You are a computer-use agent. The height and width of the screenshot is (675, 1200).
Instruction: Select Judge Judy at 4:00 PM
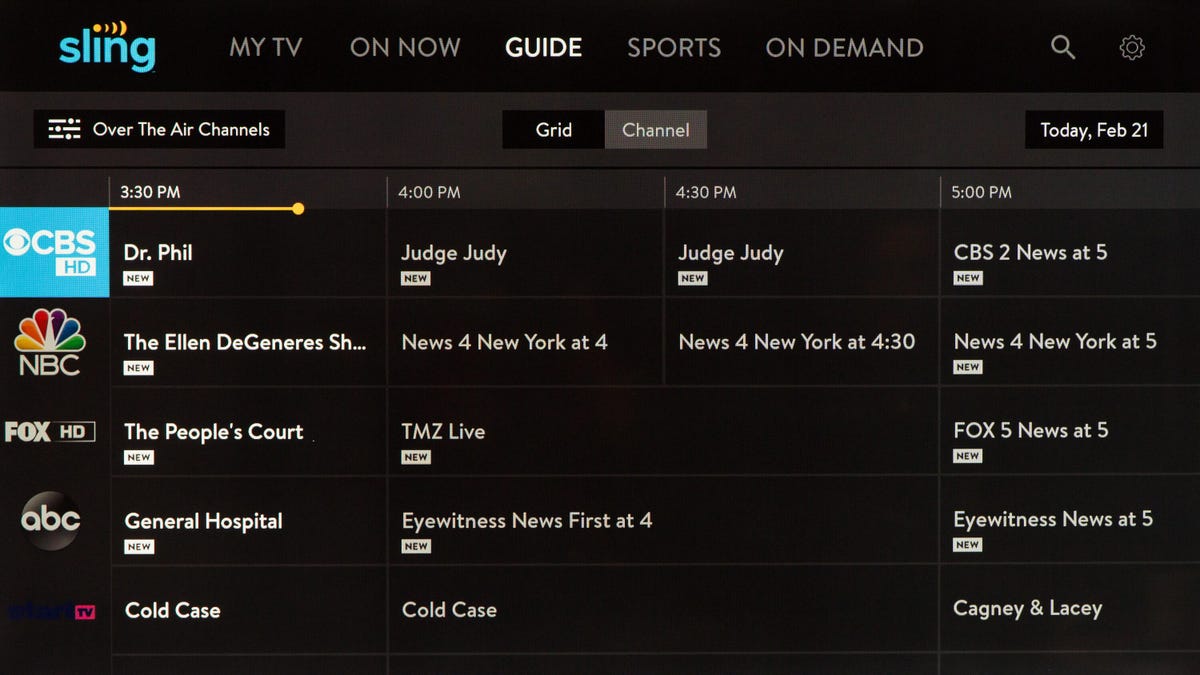526,253
